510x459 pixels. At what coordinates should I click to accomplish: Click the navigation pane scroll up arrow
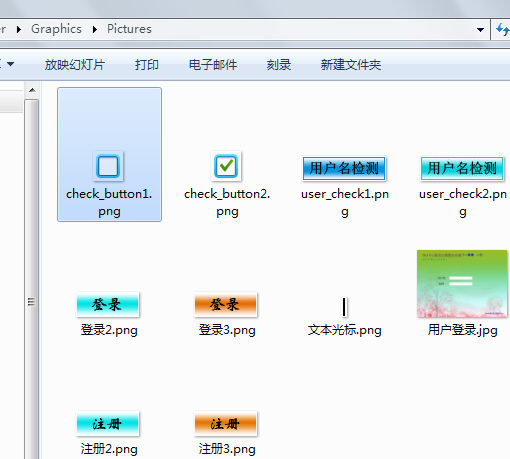tap(32, 90)
